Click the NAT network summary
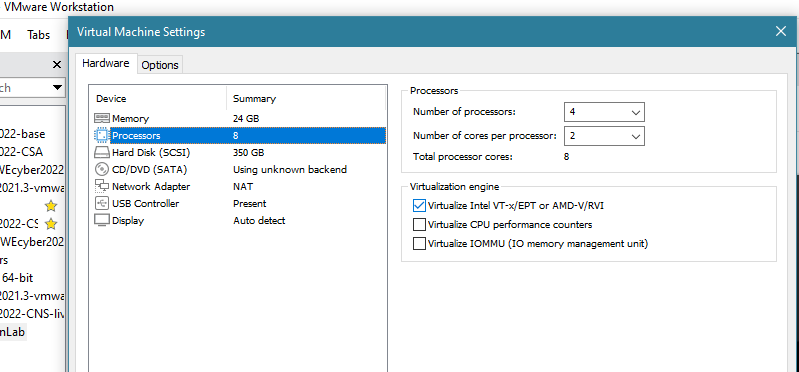The width and height of the screenshot is (799, 372). coord(243,187)
